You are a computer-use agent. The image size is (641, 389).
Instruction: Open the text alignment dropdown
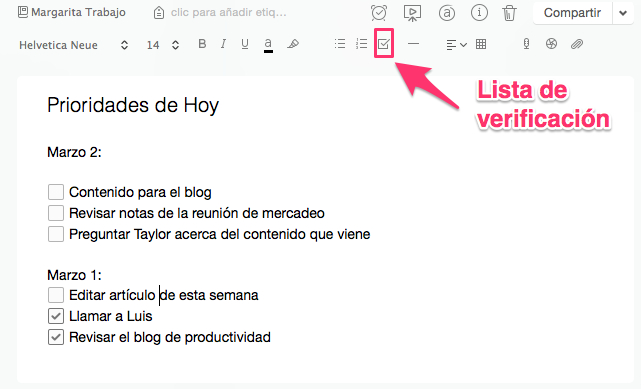(456, 45)
